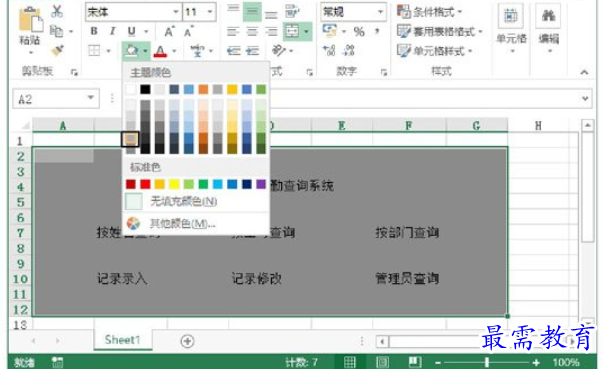This screenshot has height=369, width=603.
Task: Decrease font size with small A
Action: tap(188, 32)
